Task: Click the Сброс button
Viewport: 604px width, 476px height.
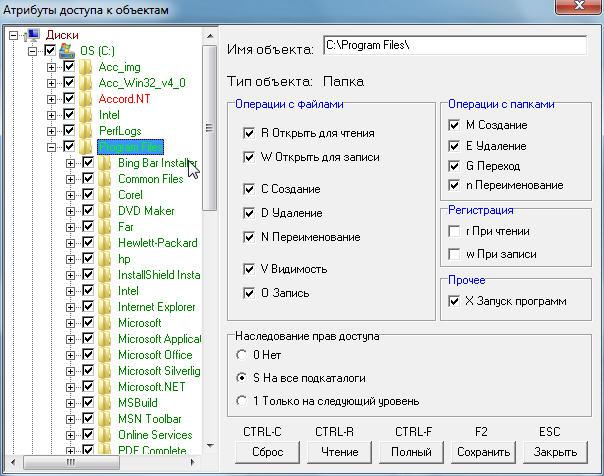Action: 267,452
